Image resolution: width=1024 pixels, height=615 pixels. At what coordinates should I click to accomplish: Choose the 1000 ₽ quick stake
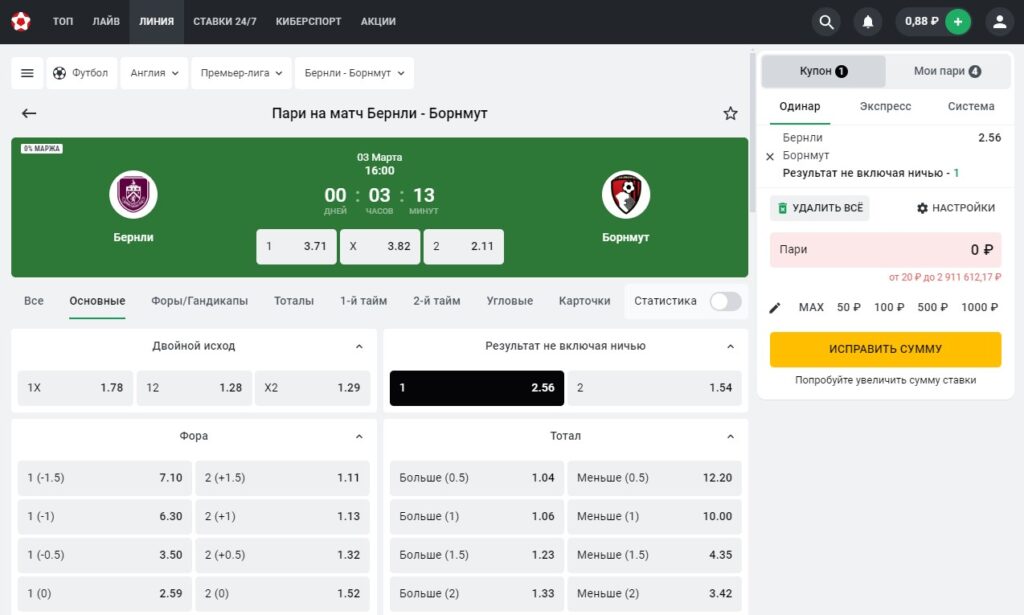point(979,308)
